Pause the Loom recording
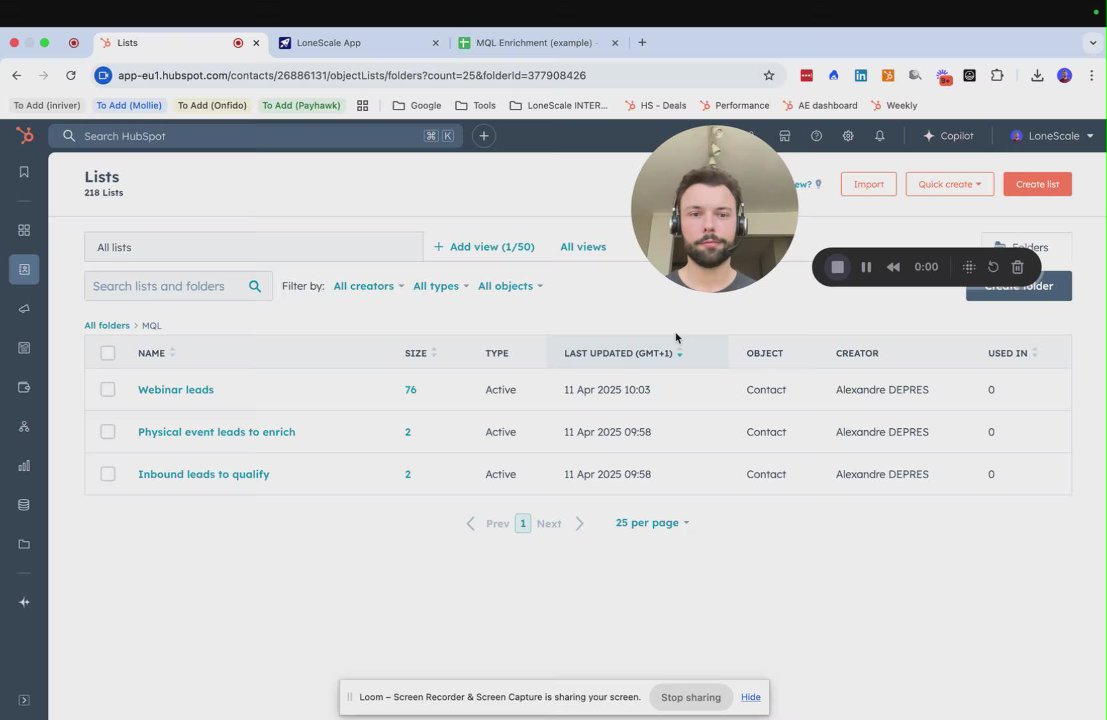The width and height of the screenshot is (1107, 720). tap(866, 267)
